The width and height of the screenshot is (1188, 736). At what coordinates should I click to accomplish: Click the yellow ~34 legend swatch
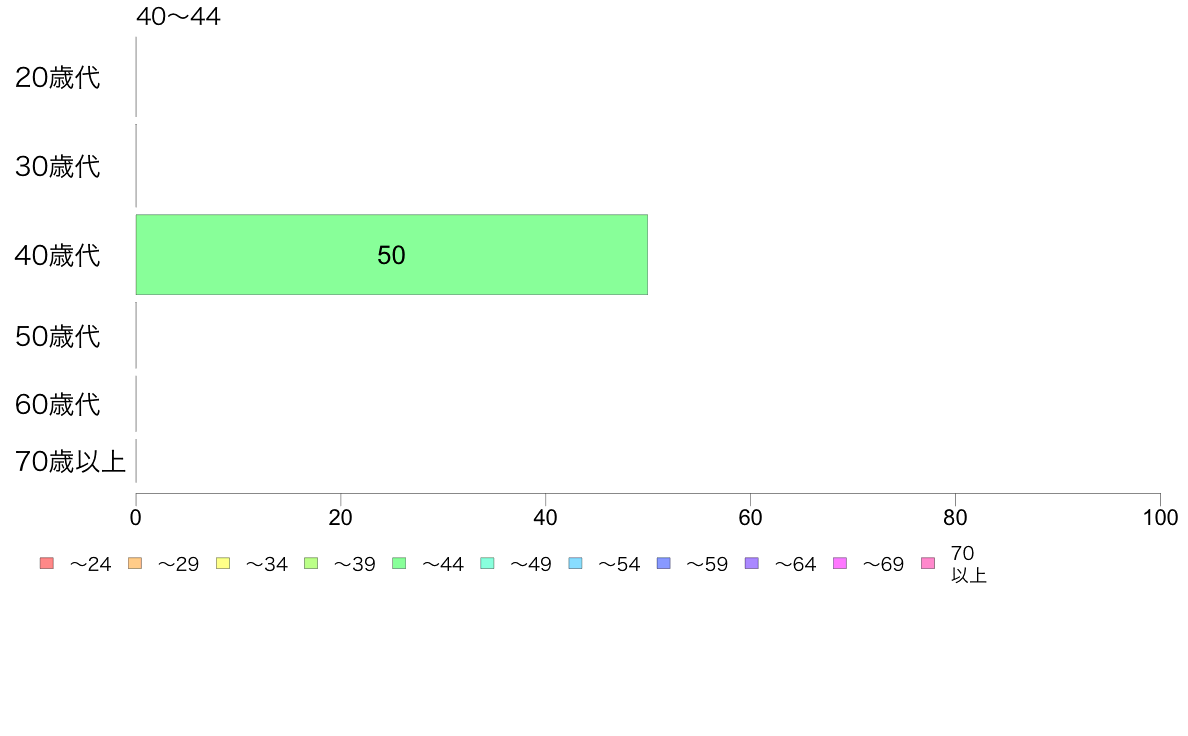[223, 563]
